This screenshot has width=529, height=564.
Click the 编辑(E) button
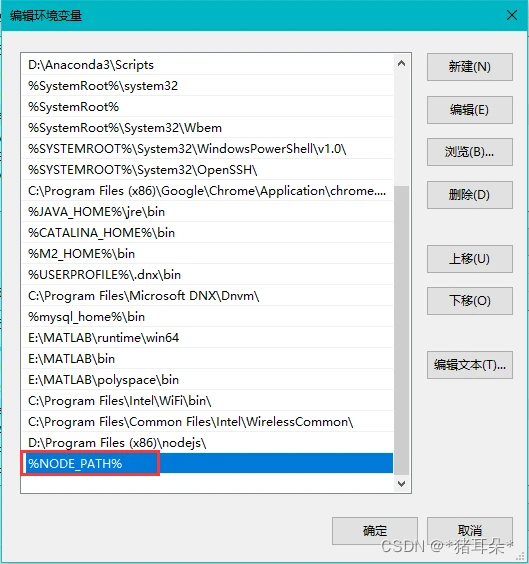point(470,110)
